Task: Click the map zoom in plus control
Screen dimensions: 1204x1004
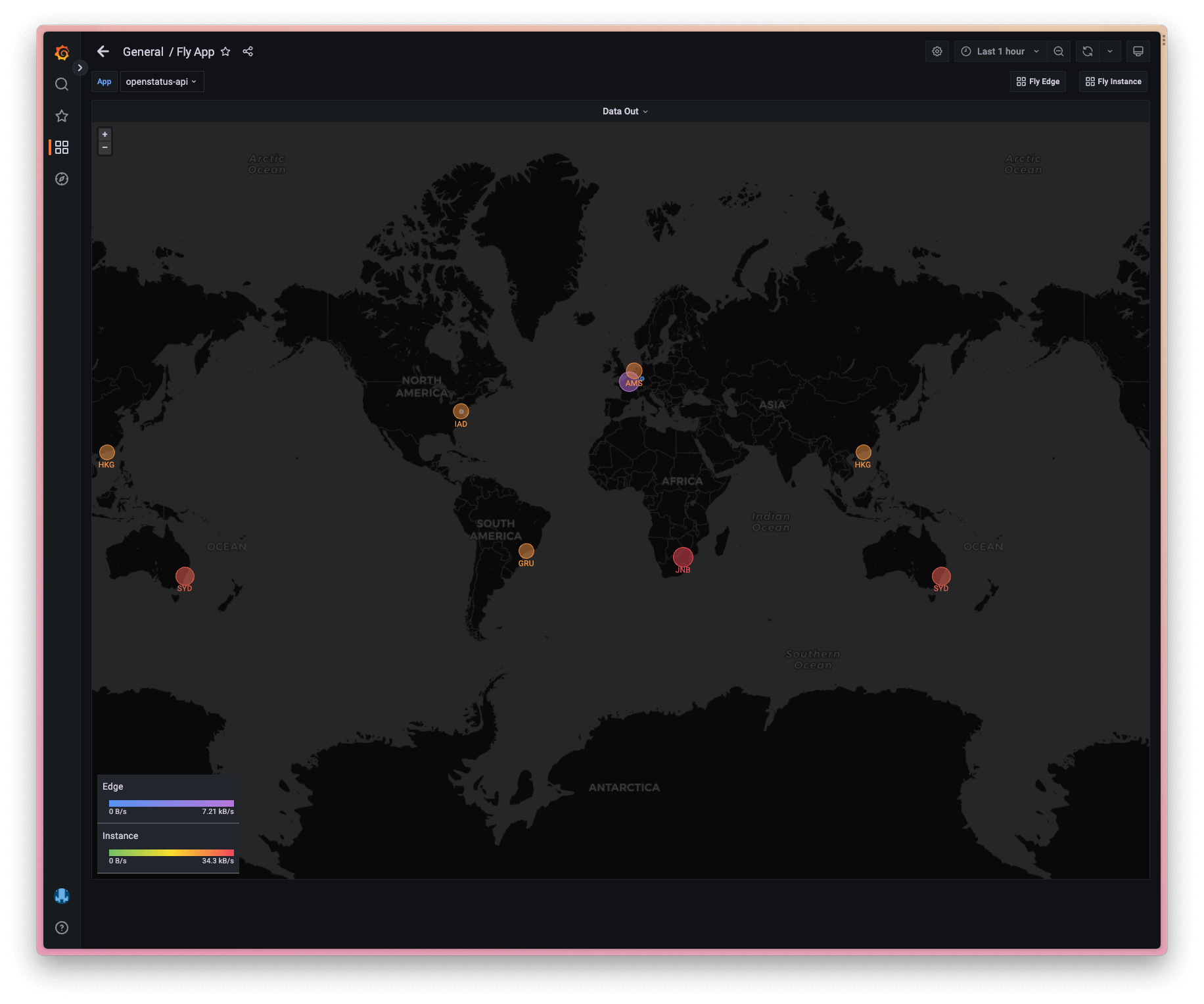Action: [x=104, y=134]
